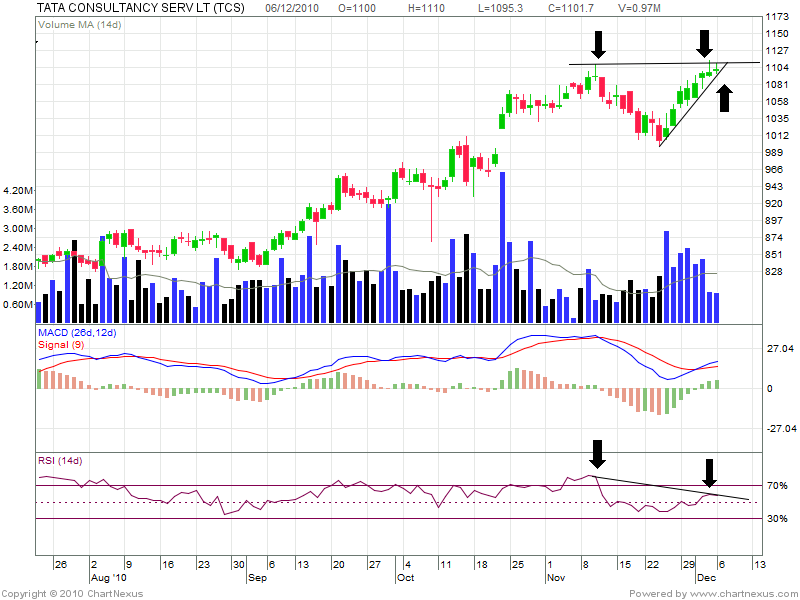The height and width of the screenshot is (600, 800).
Task: Select the TATA CONSULTANCY SERV LT (TCS) title
Action: (x=140, y=7)
